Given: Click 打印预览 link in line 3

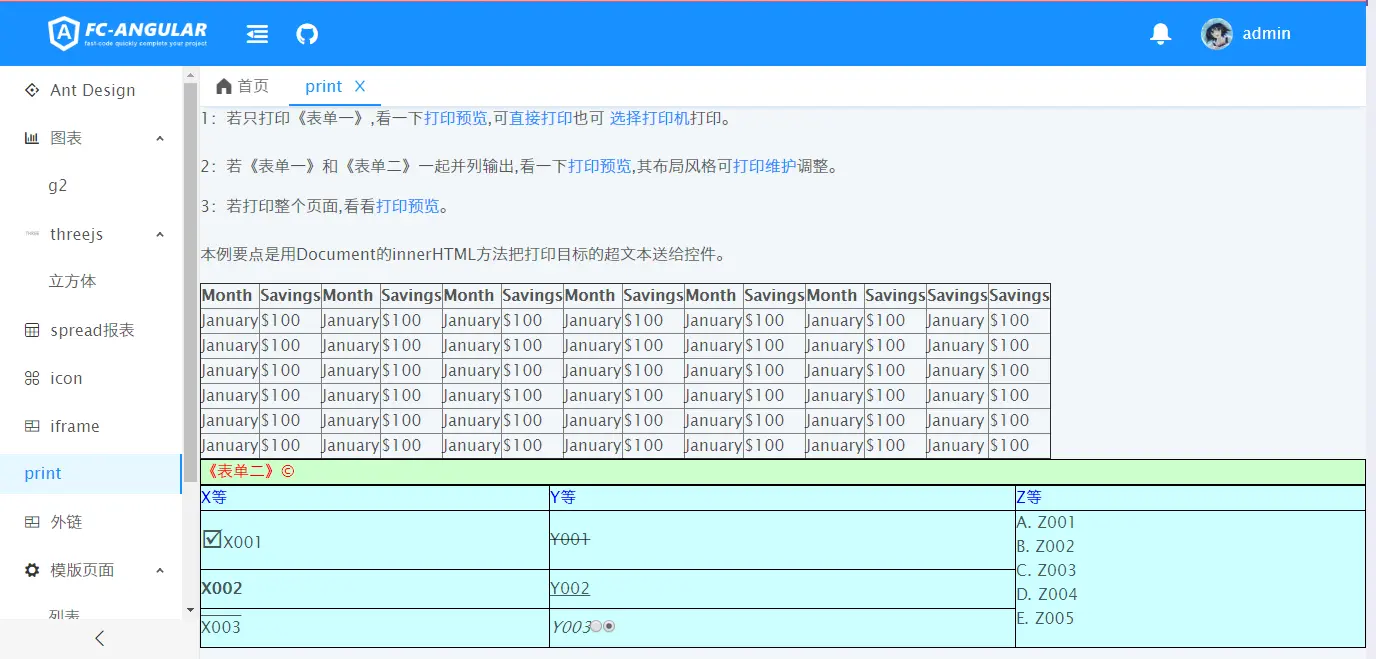Looking at the screenshot, I should pos(408,206).
